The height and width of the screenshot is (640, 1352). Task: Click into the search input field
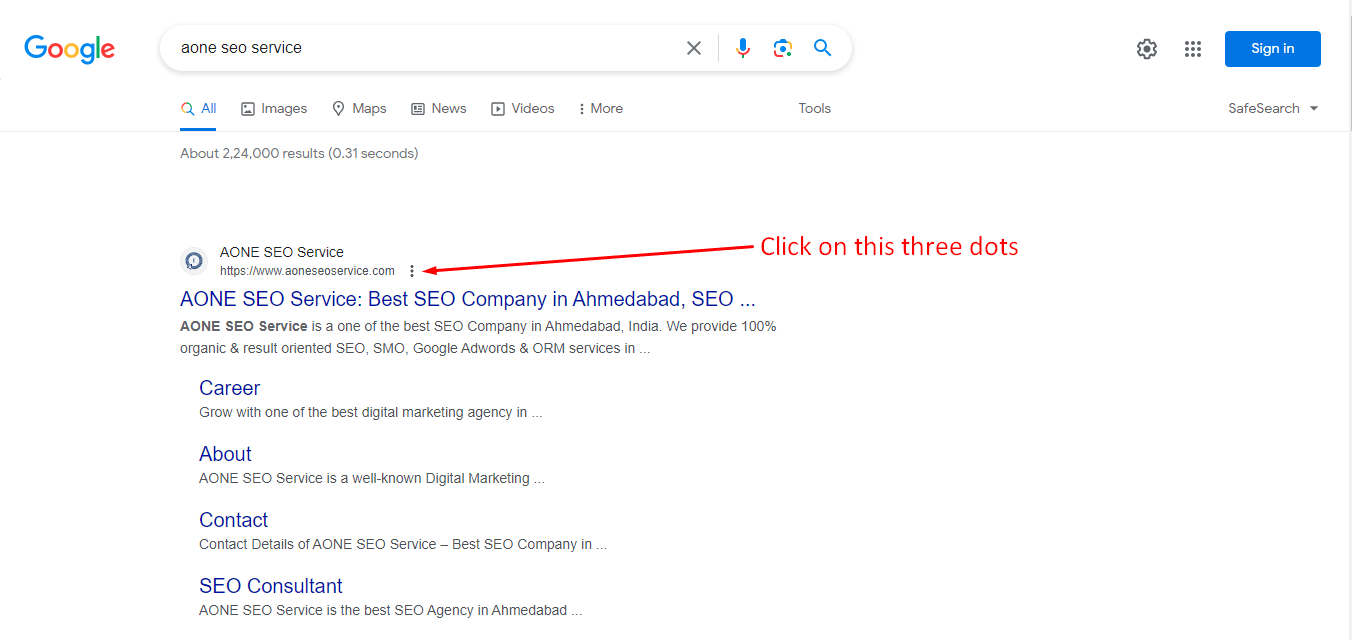[420, 48]
